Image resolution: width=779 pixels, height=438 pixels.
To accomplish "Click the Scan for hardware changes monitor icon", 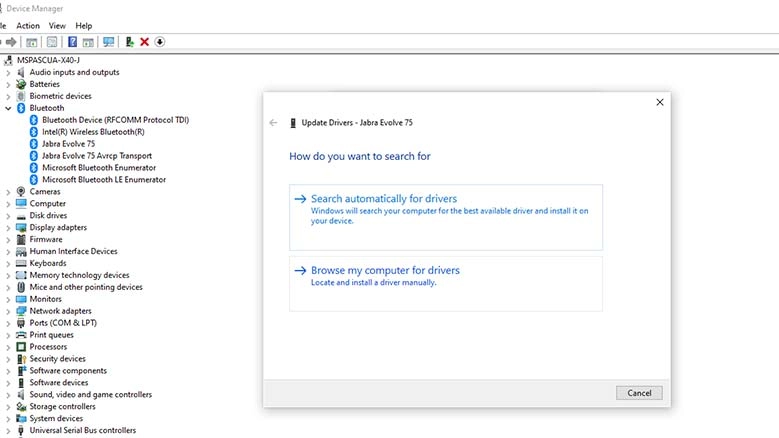I will [x=108, y=42].
